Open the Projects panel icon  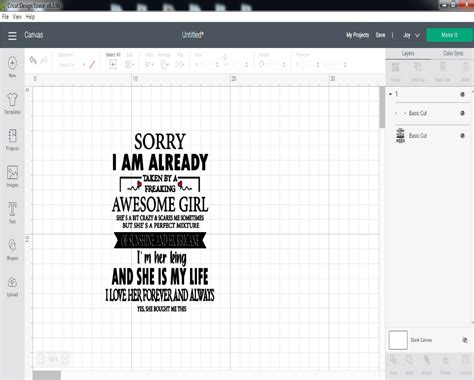coord(12,136)
